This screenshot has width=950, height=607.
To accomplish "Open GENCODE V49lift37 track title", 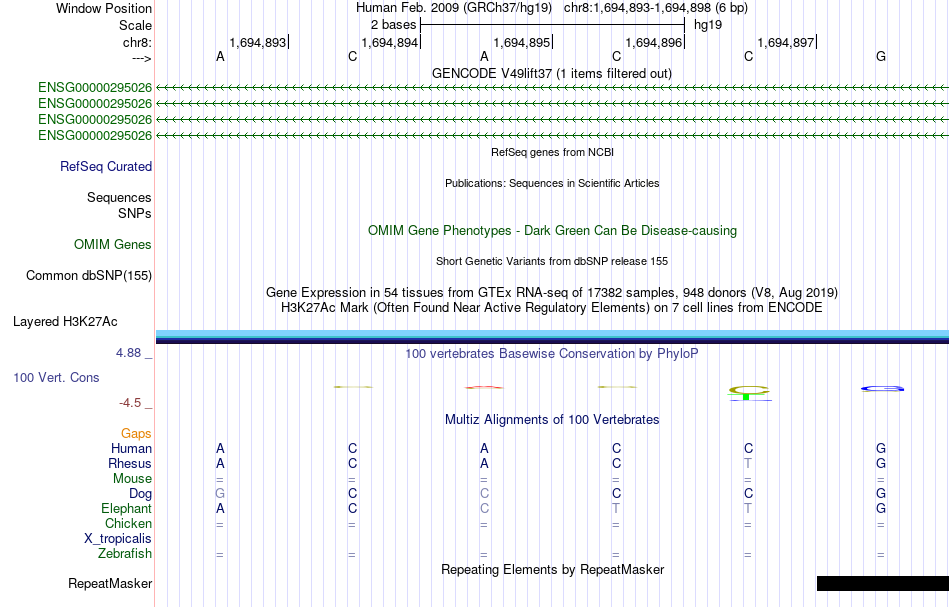I will [x=551, y=73].
